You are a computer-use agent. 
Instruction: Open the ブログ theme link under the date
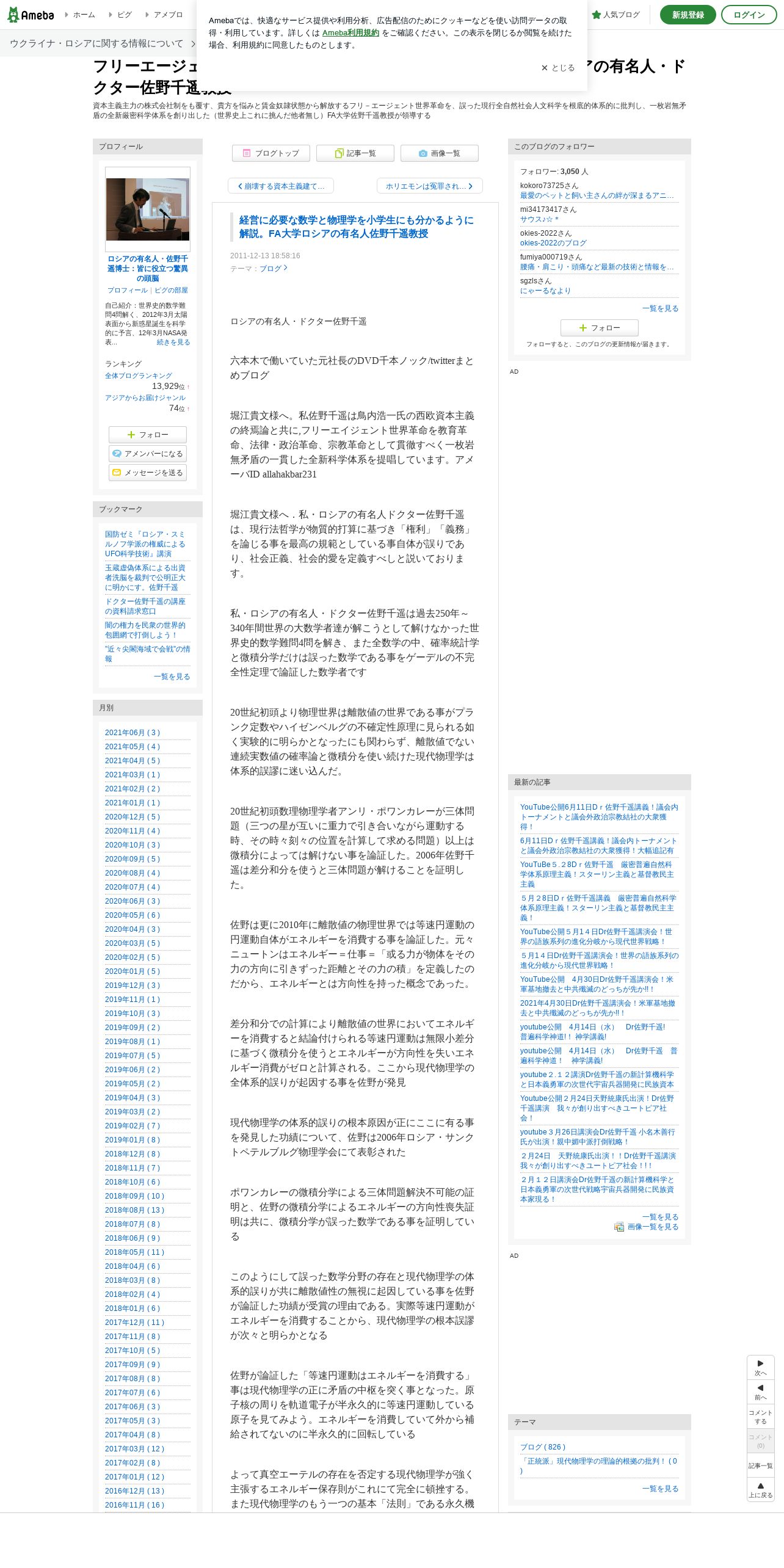(x=273, y=268)
